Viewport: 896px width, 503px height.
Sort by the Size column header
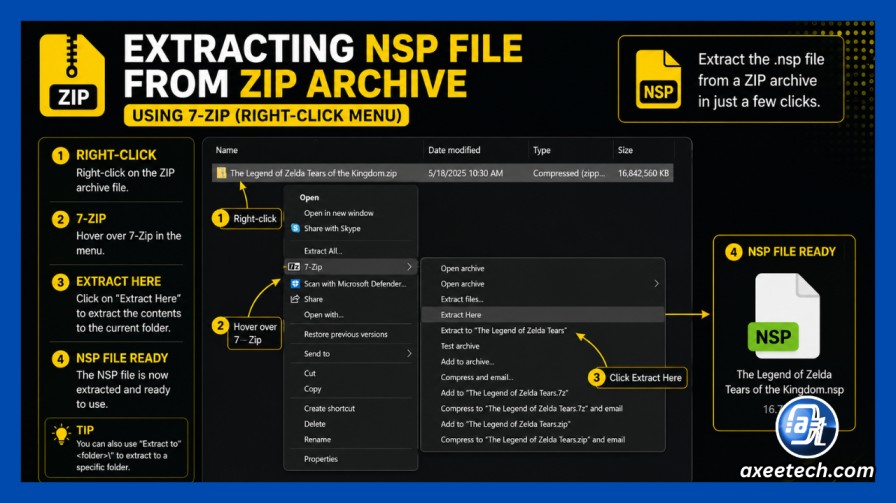pyautogui.click(x=625, y=150)
